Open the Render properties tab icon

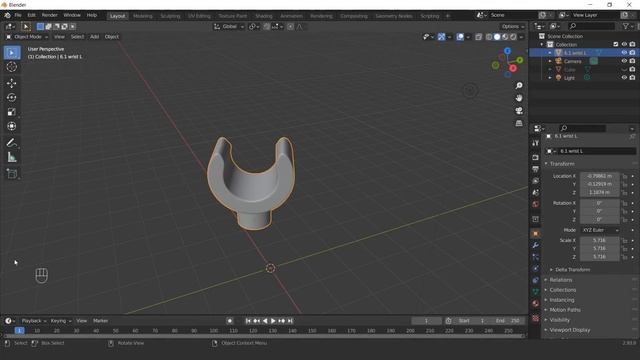[x=536, y=157]
